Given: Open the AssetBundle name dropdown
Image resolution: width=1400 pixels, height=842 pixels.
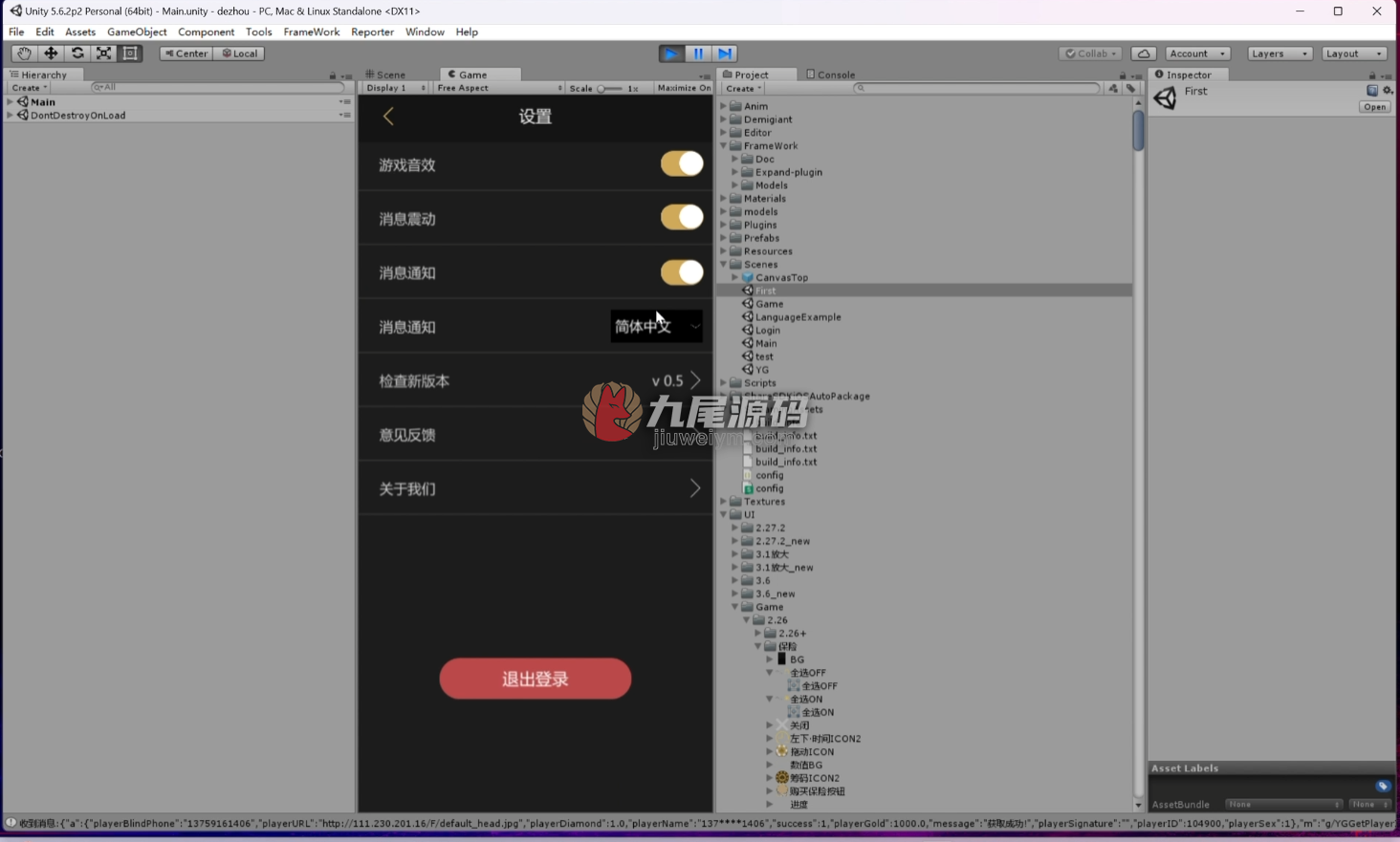Looking at the screenshot, I should click(x=1284, y=805).
